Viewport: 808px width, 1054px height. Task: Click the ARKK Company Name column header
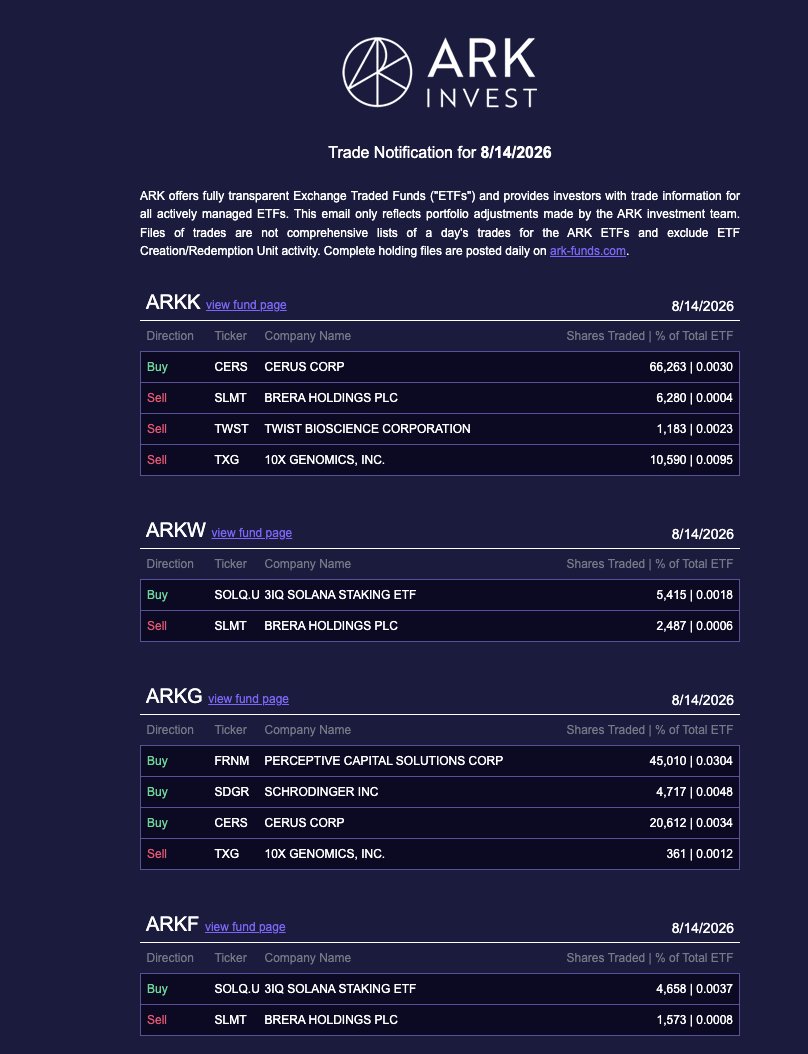[307, 336]
